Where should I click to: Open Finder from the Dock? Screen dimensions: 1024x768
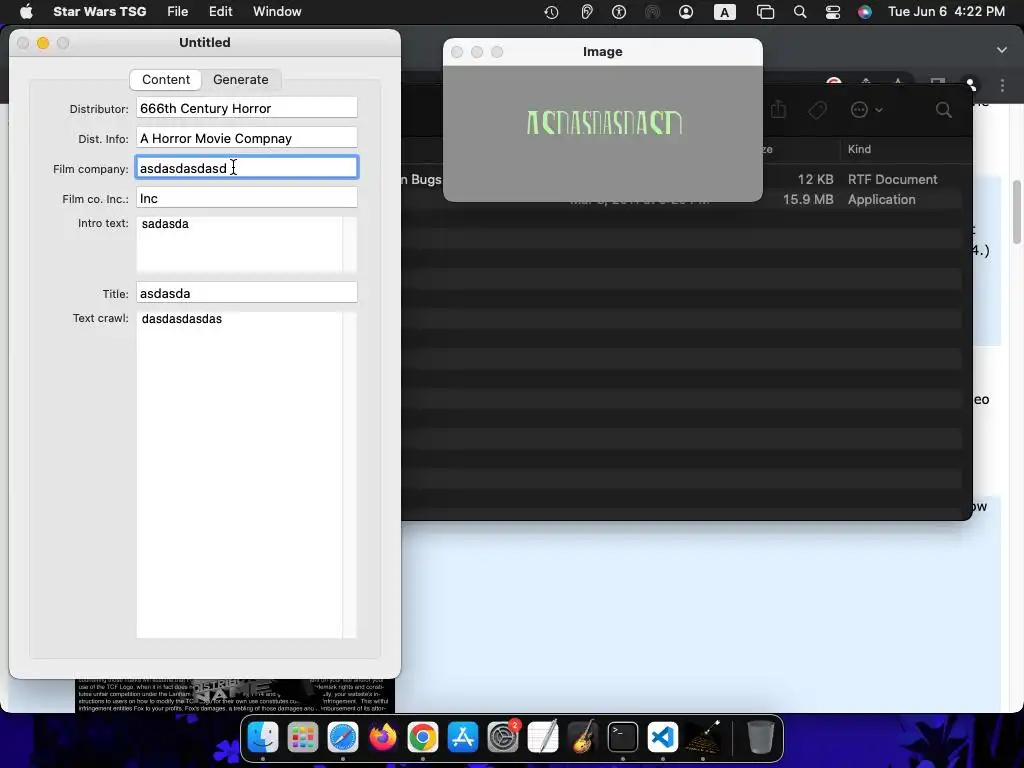(263, 737)
